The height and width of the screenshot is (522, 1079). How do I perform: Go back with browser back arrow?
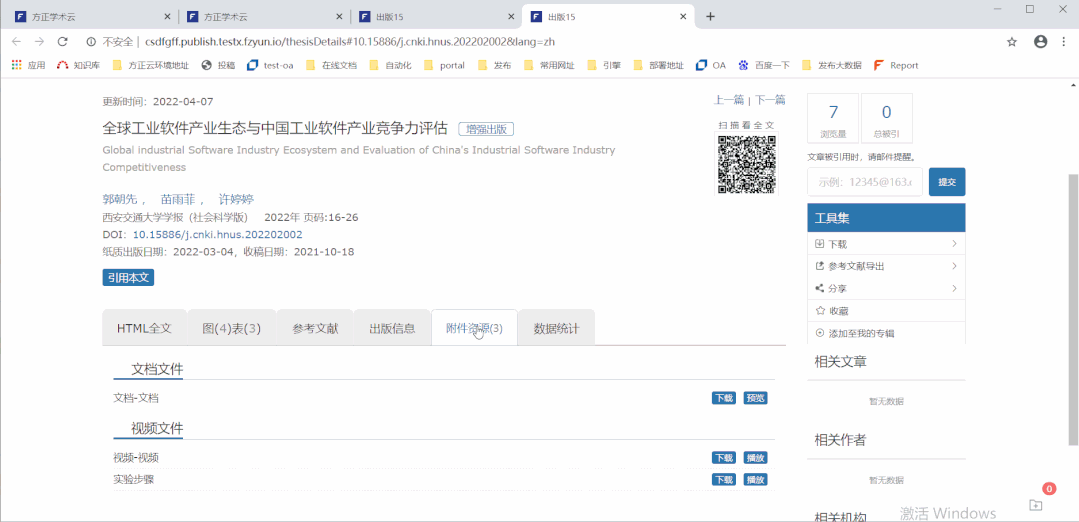click(17, 41)
